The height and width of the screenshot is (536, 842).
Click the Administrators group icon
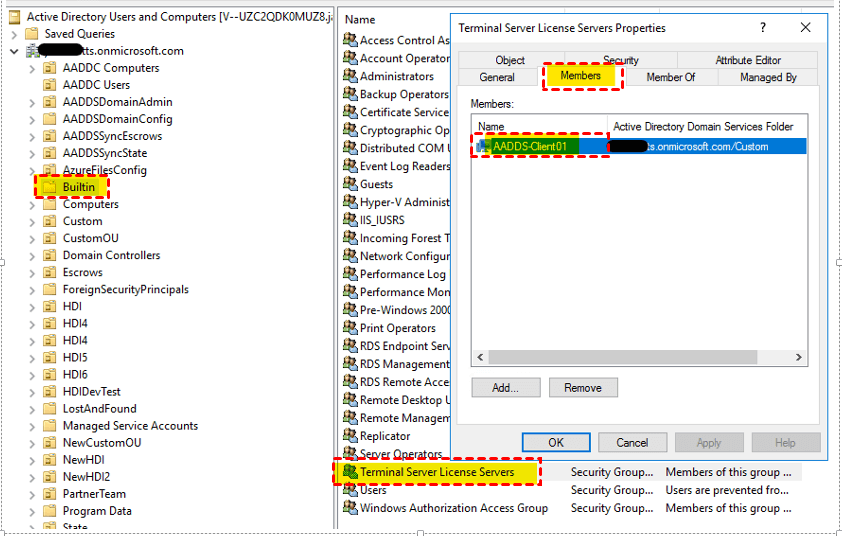pyautogui.click(x=350, y=75)
